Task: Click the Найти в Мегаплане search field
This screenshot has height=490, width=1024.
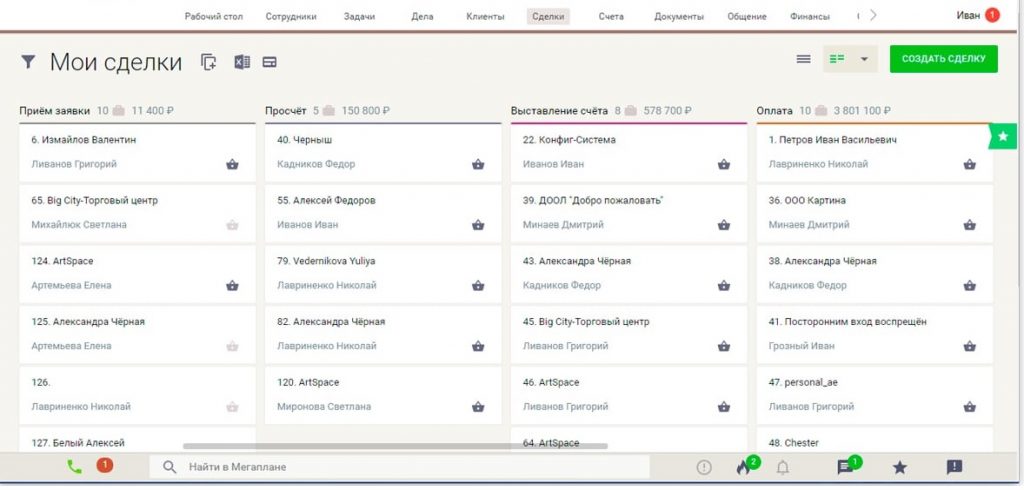Action: (400, 467)
